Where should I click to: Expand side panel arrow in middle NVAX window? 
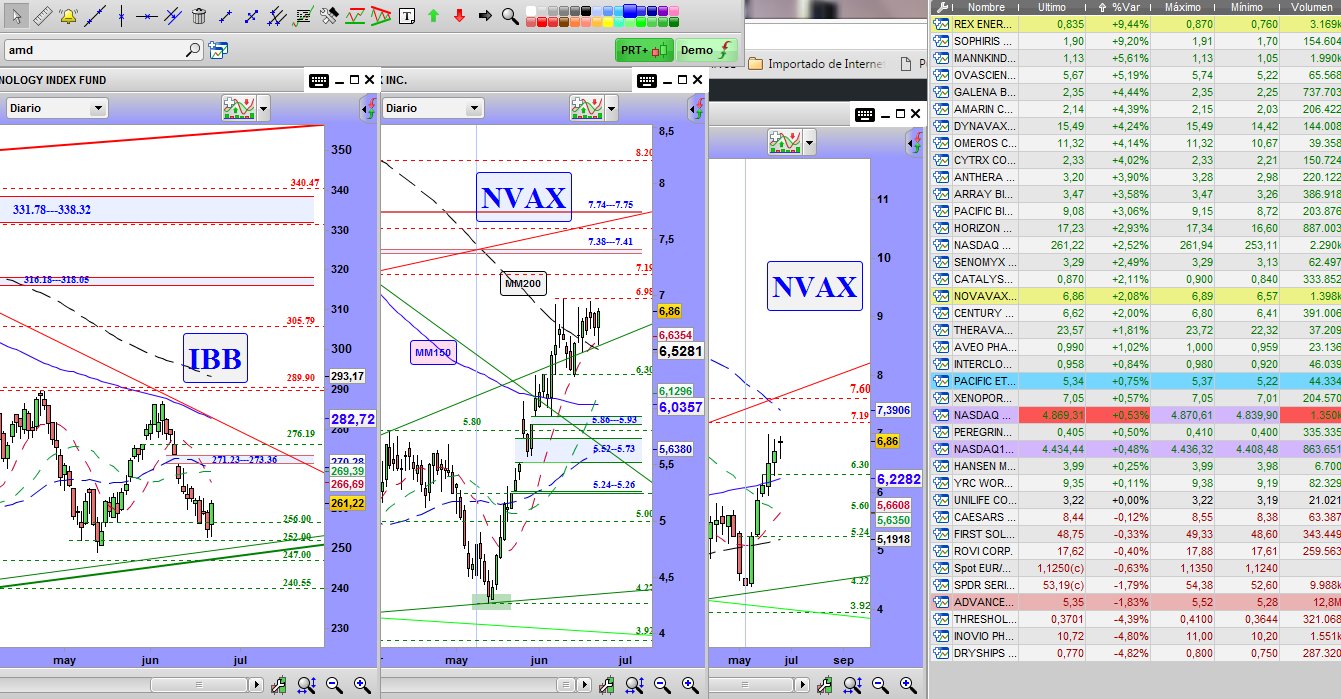tap(696, 108)
